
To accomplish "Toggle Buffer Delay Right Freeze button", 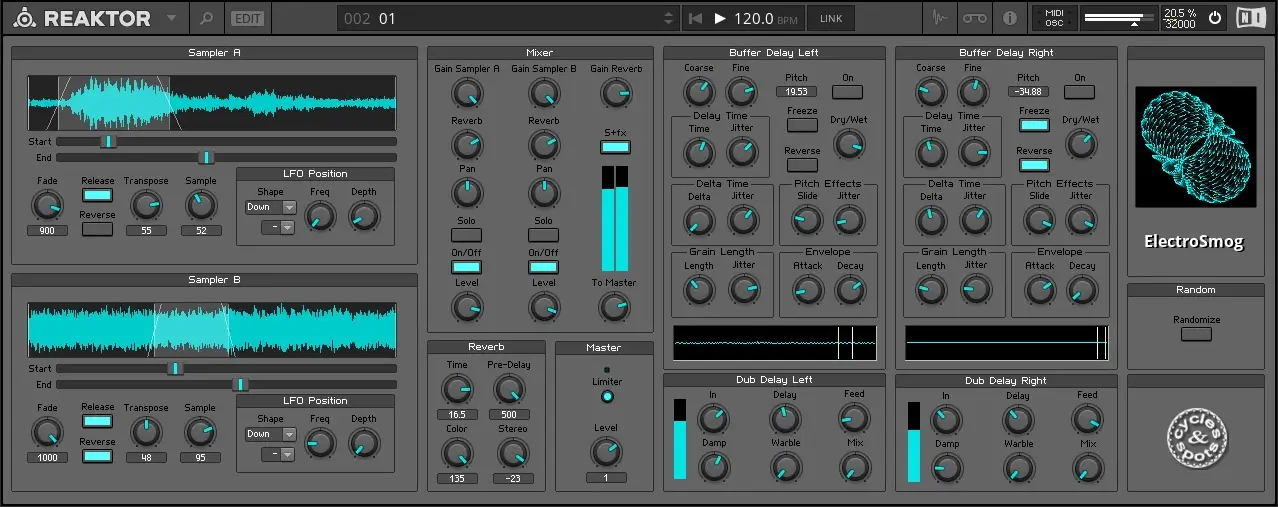I will tap(1034, 125).
